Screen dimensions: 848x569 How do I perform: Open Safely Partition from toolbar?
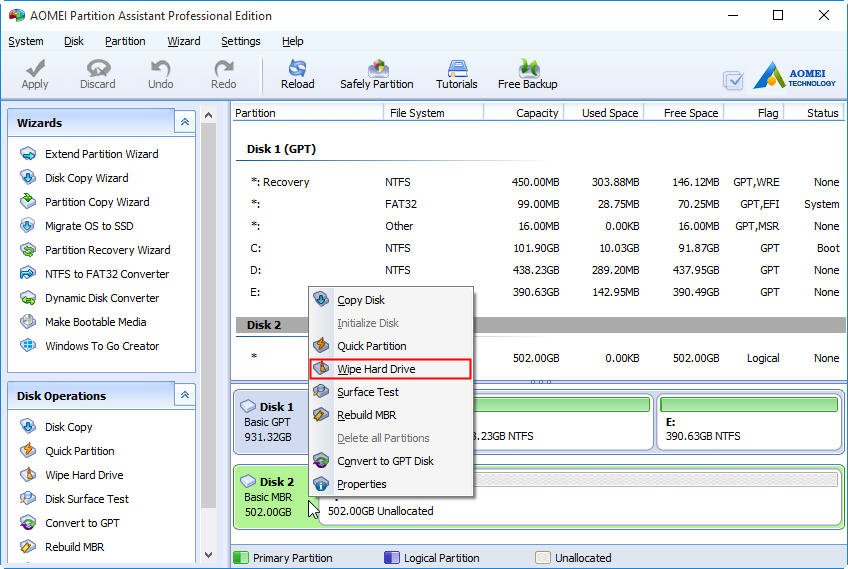tap(377, 74)
